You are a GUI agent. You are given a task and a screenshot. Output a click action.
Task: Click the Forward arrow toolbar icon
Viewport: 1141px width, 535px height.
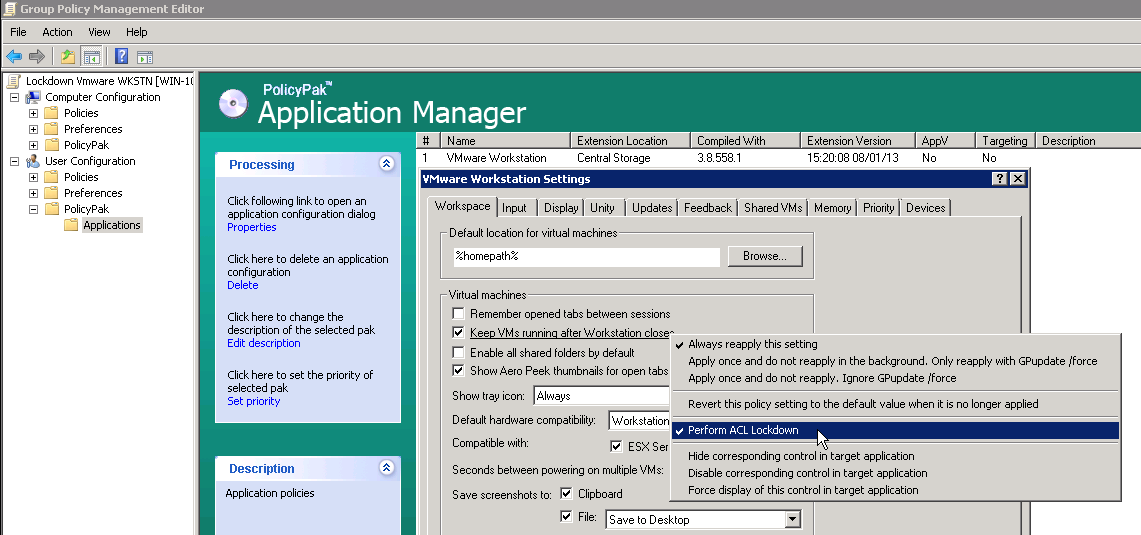click(37, 56)
